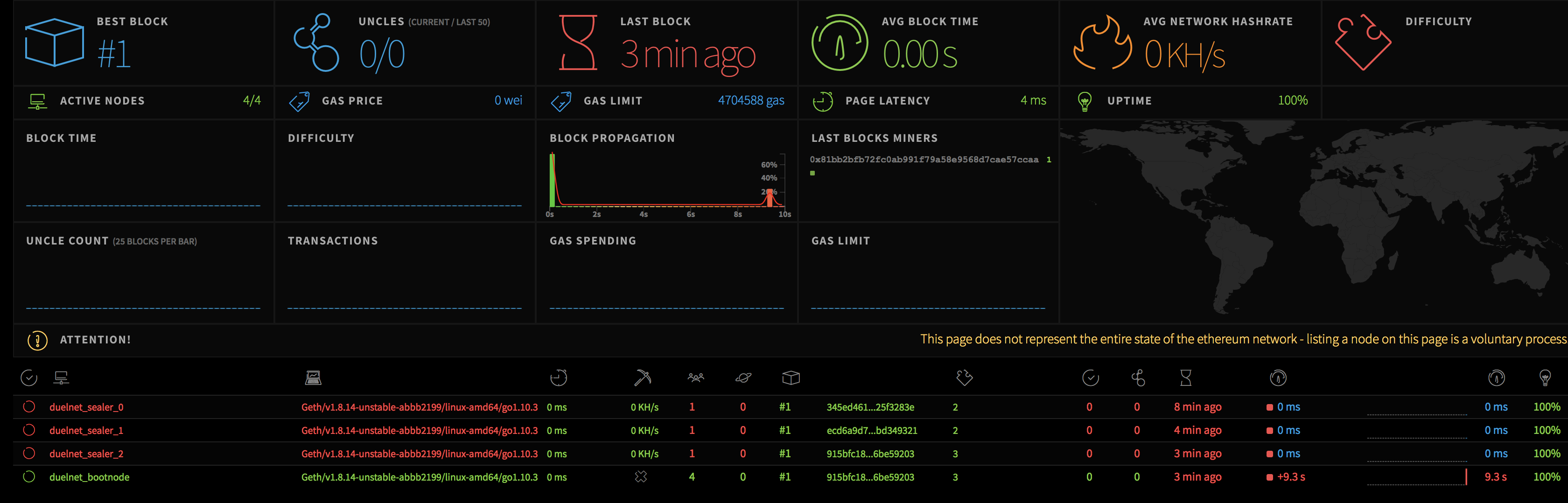1568x503 pixels.
Task: Click the '#1' Best Block value
Action: coord(114,54)
